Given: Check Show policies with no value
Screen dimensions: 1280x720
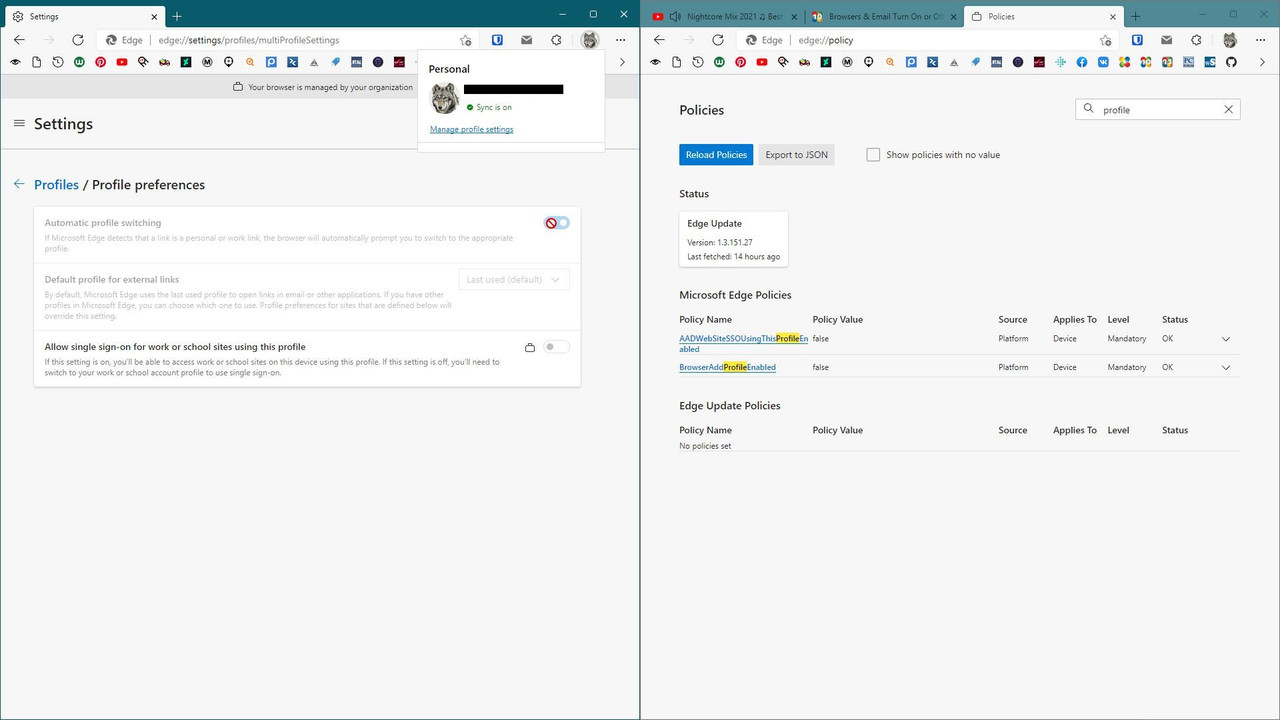Looking at the screenshot, I should (873, 155).
